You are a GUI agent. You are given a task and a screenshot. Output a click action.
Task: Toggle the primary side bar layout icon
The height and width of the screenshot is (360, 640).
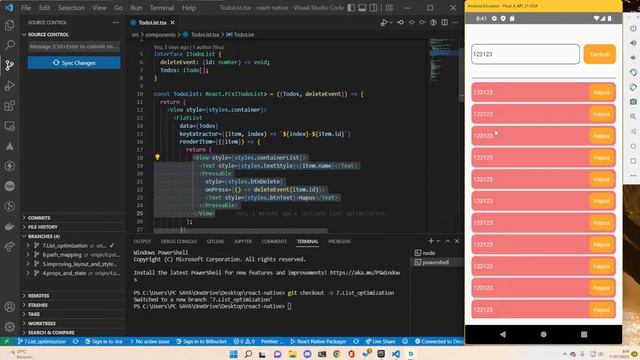click(x=351, y=8)
